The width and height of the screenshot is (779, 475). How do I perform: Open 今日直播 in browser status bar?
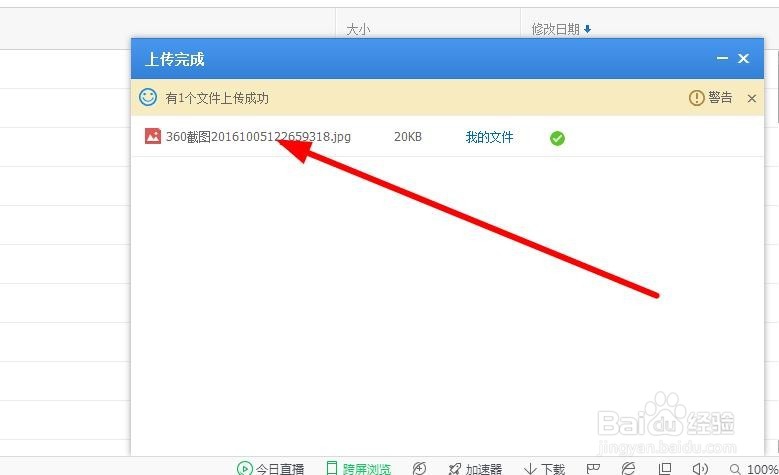point(270,469)
